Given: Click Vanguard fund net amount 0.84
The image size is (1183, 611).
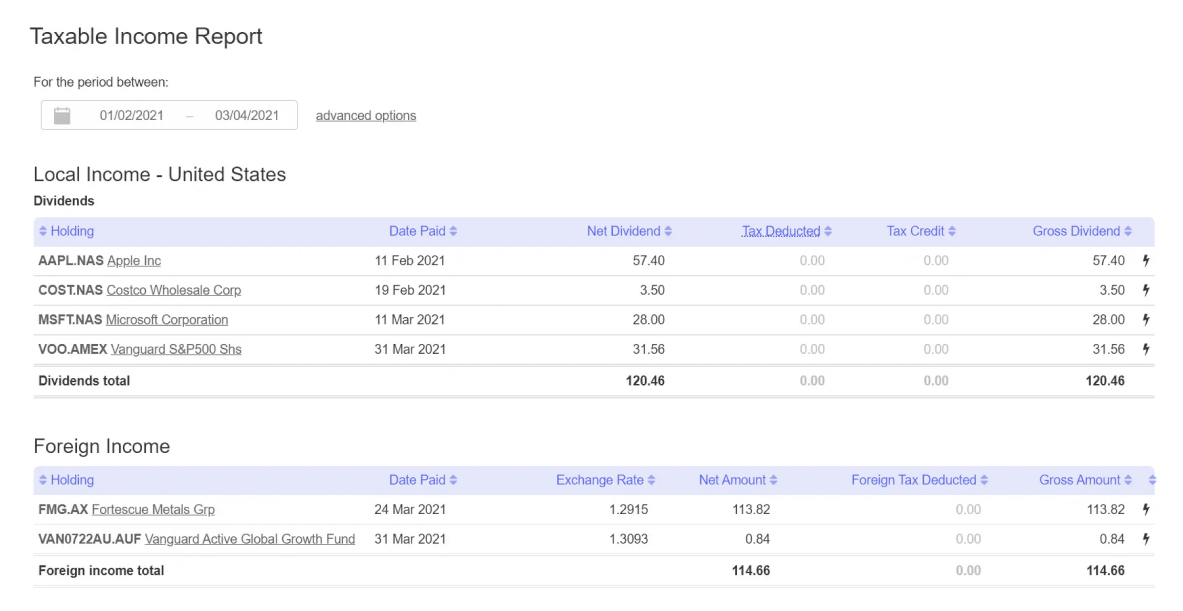Looking at the screenshot, I should pyautogui.click(x=757, y=539).
